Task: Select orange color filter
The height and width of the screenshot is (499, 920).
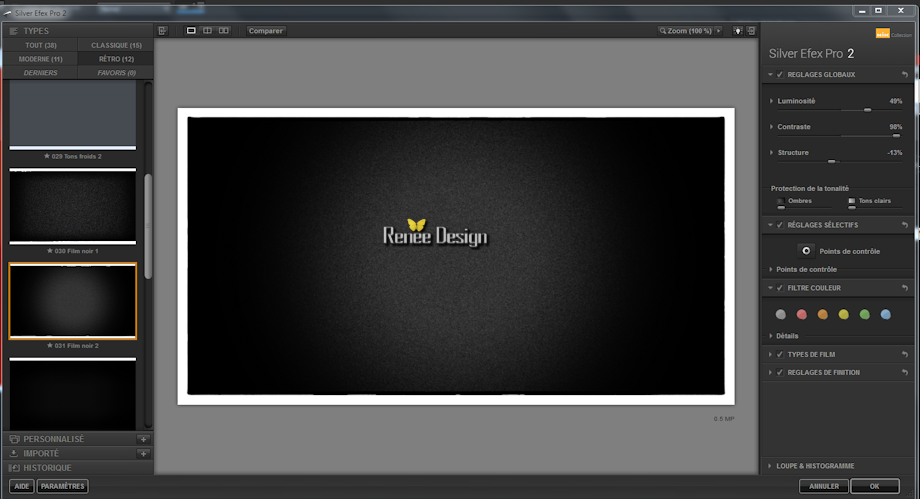Action: 823,315
